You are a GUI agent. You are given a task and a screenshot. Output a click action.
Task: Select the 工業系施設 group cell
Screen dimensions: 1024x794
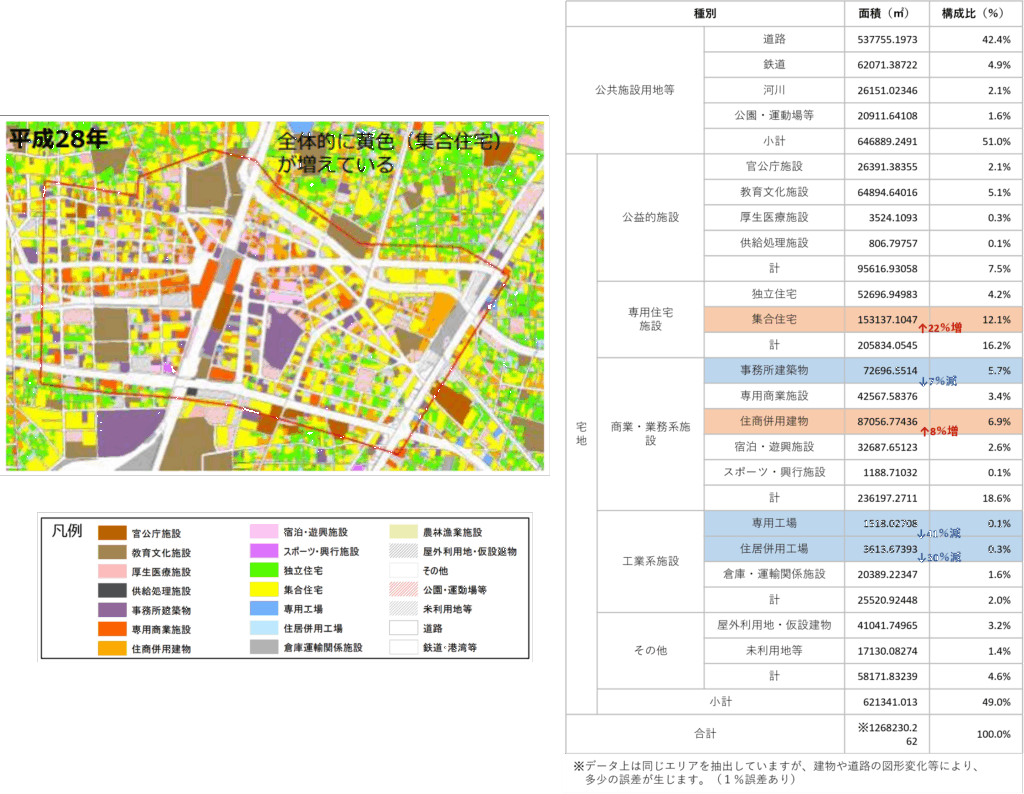click(650, 561)
